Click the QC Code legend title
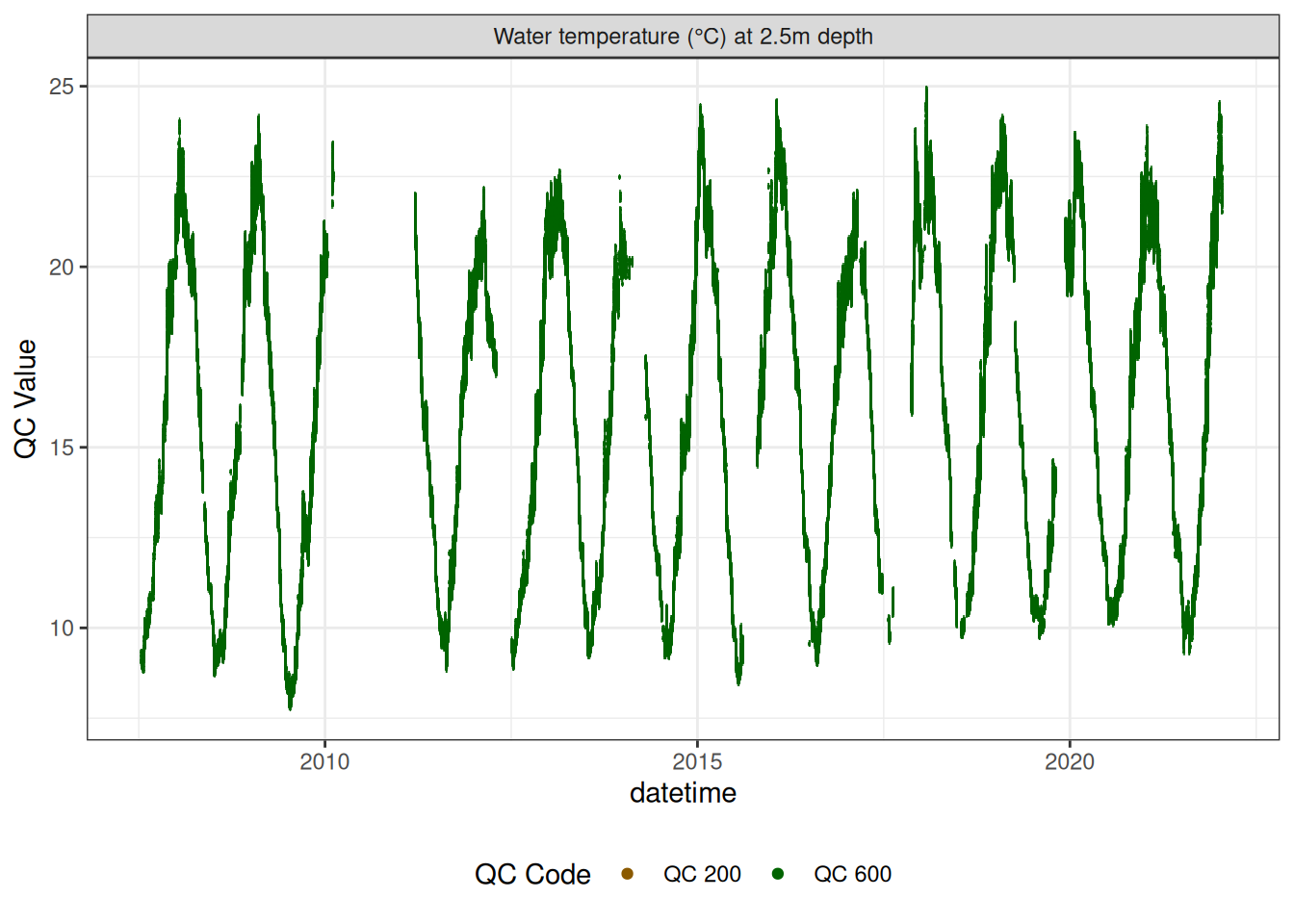 point(532,874)
